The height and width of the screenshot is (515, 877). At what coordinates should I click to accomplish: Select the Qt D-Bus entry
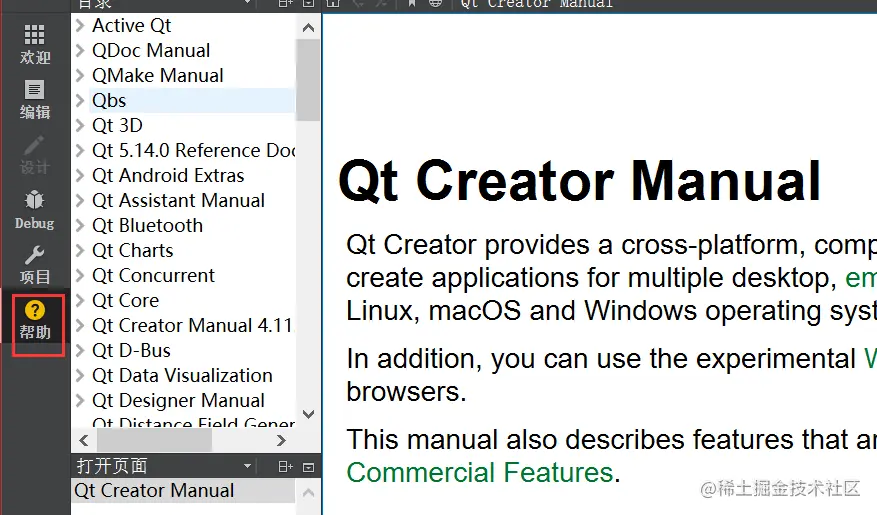[131, 351]
